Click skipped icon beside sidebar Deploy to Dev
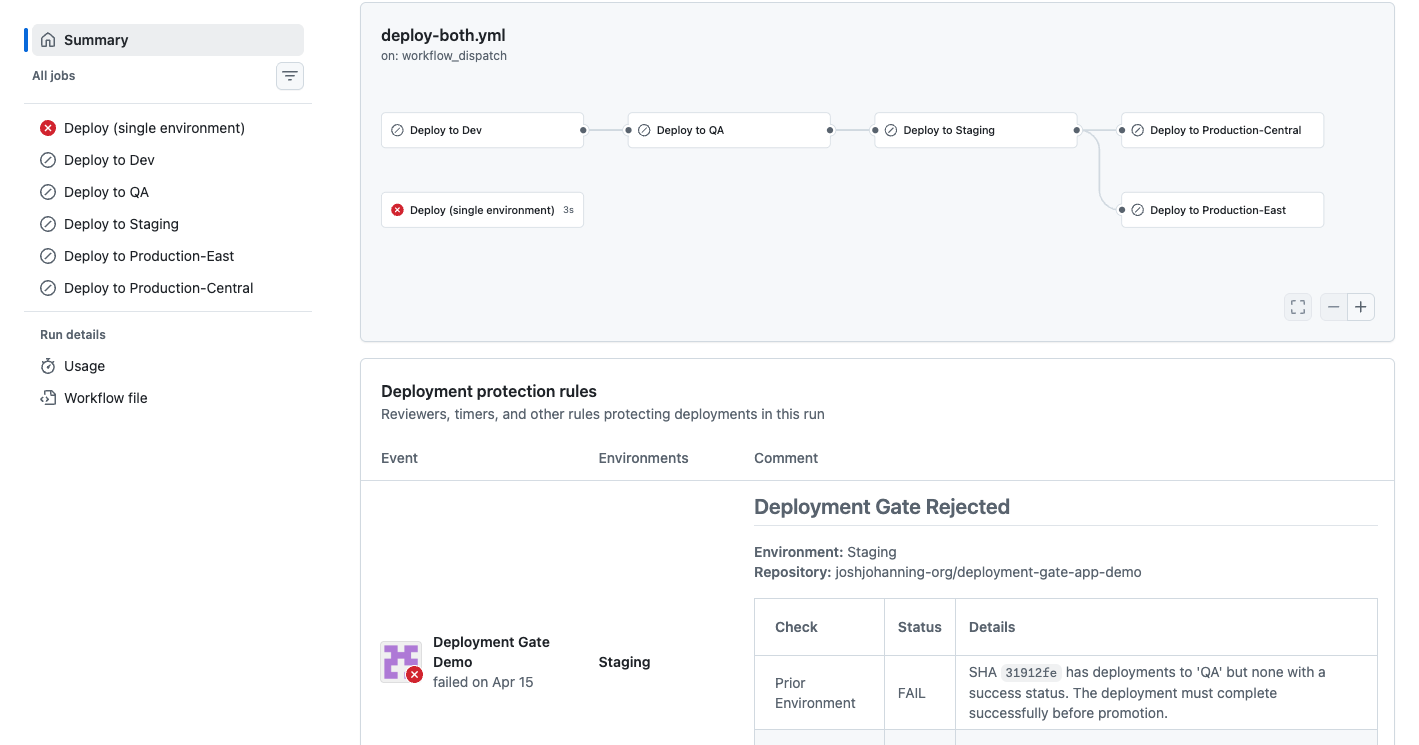The width and height of the screenshot is (1419, 745). [x=48, y=160]
